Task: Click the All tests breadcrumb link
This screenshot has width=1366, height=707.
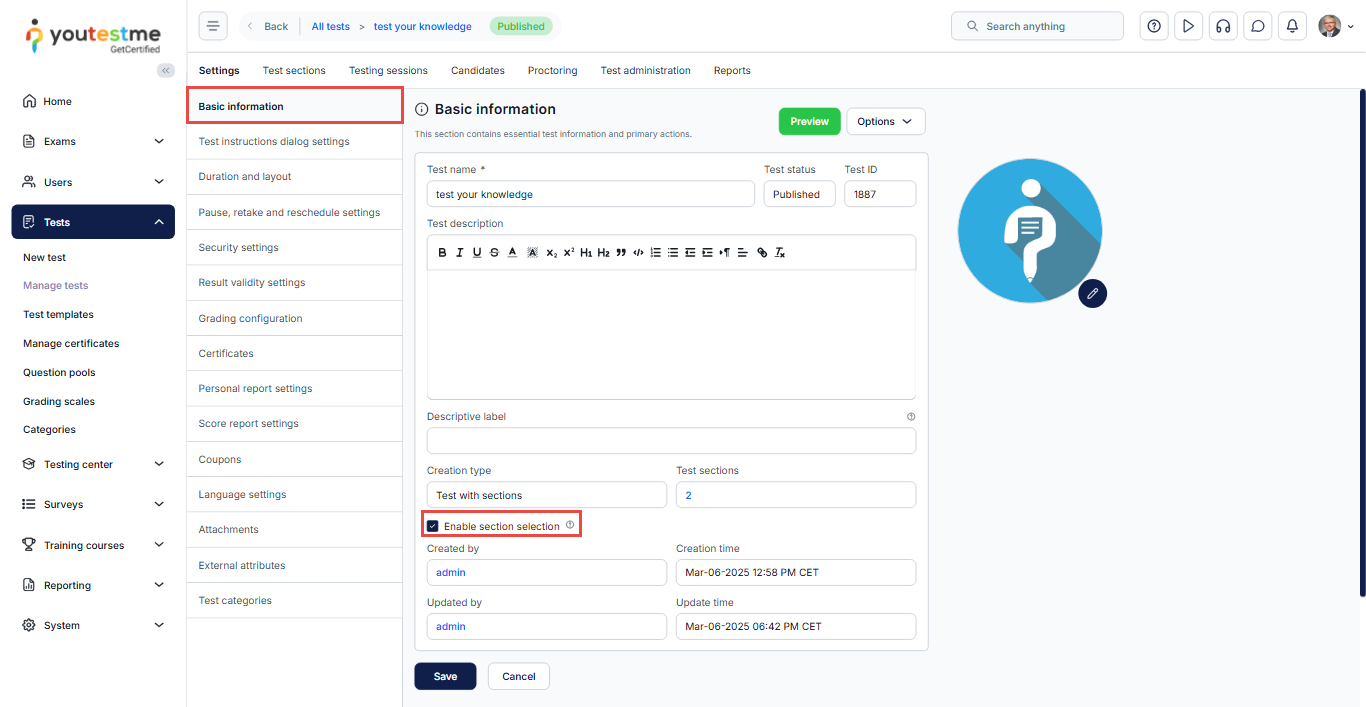Action: [331, 26]
